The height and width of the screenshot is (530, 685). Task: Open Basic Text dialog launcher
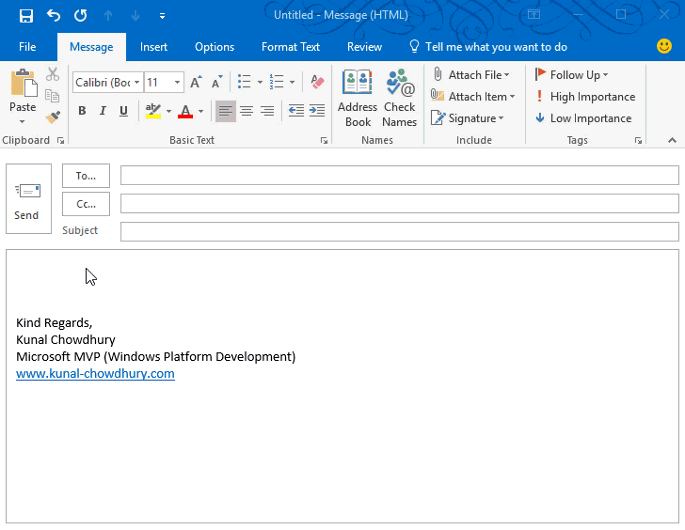324,140
